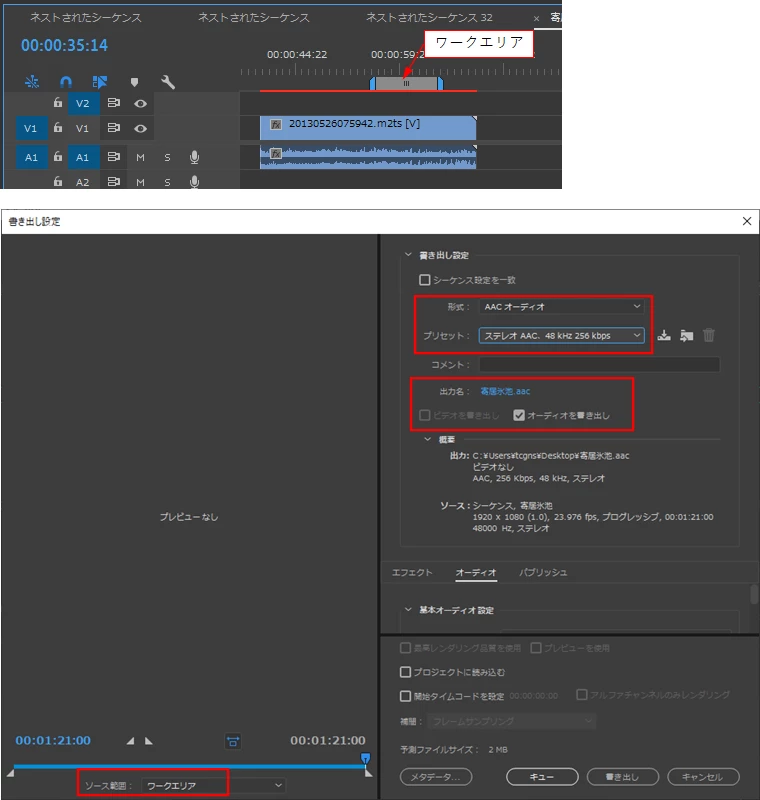Toggle sync lock for A1
760x800 pixels.
(x=113, y=157)
